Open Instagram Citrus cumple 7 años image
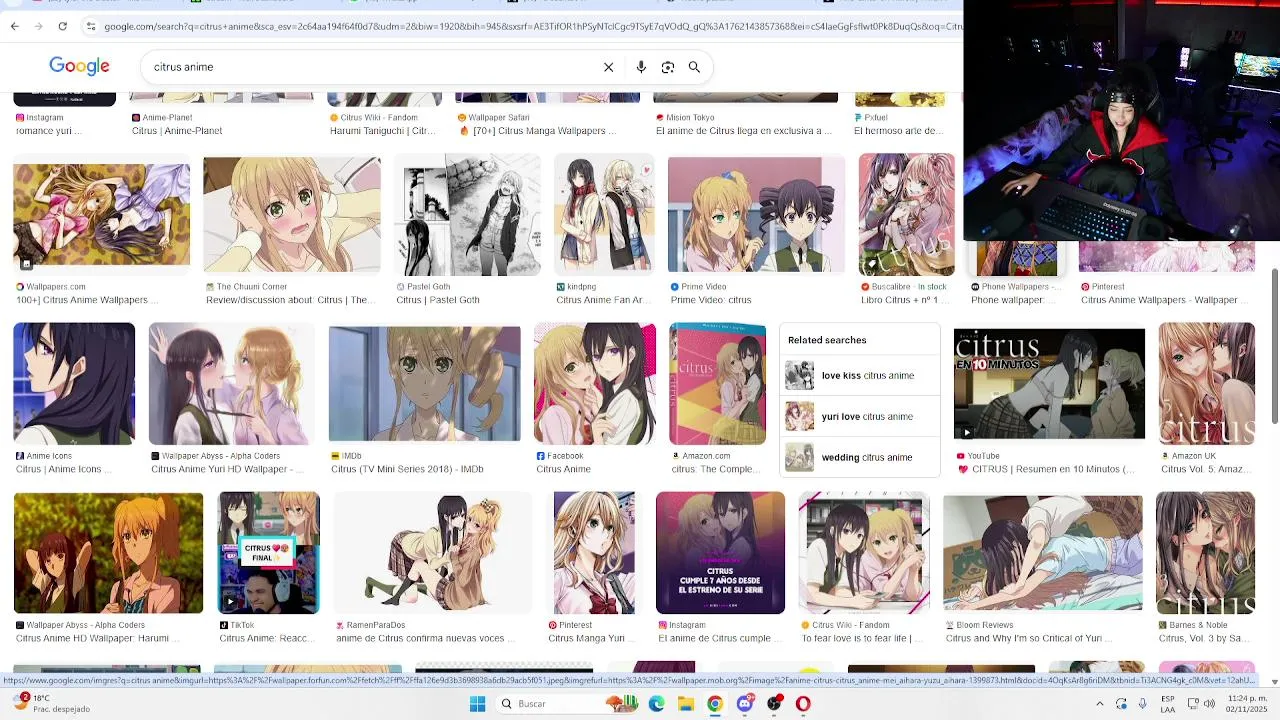This screenshot has height=720, width=1280. pos(720,552)
